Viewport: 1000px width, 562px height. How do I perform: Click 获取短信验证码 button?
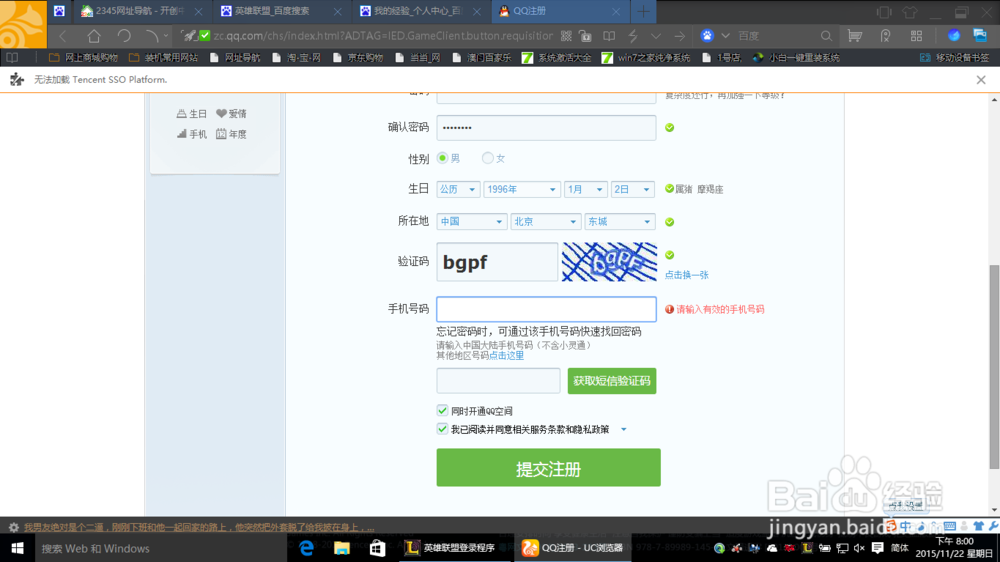[612, 381]
